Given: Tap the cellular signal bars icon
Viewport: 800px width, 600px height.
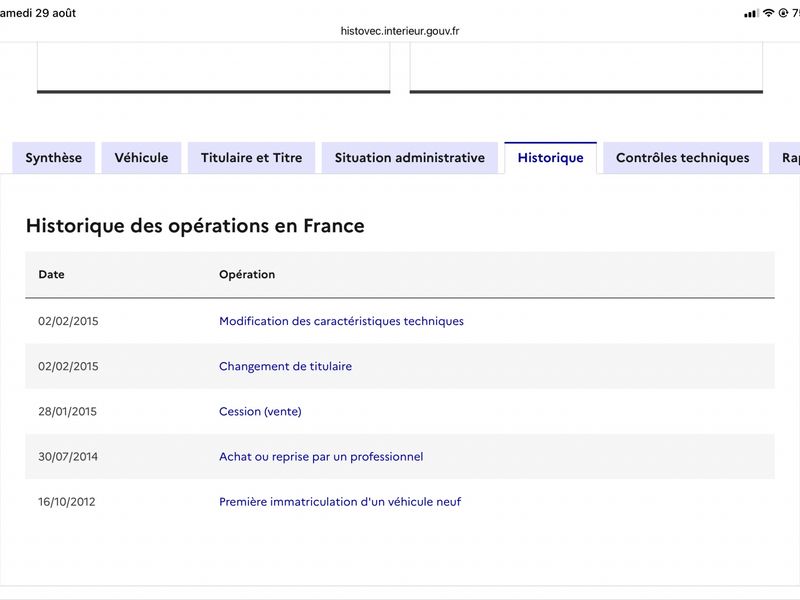Looking at the screenshot, I should (751, 13).
